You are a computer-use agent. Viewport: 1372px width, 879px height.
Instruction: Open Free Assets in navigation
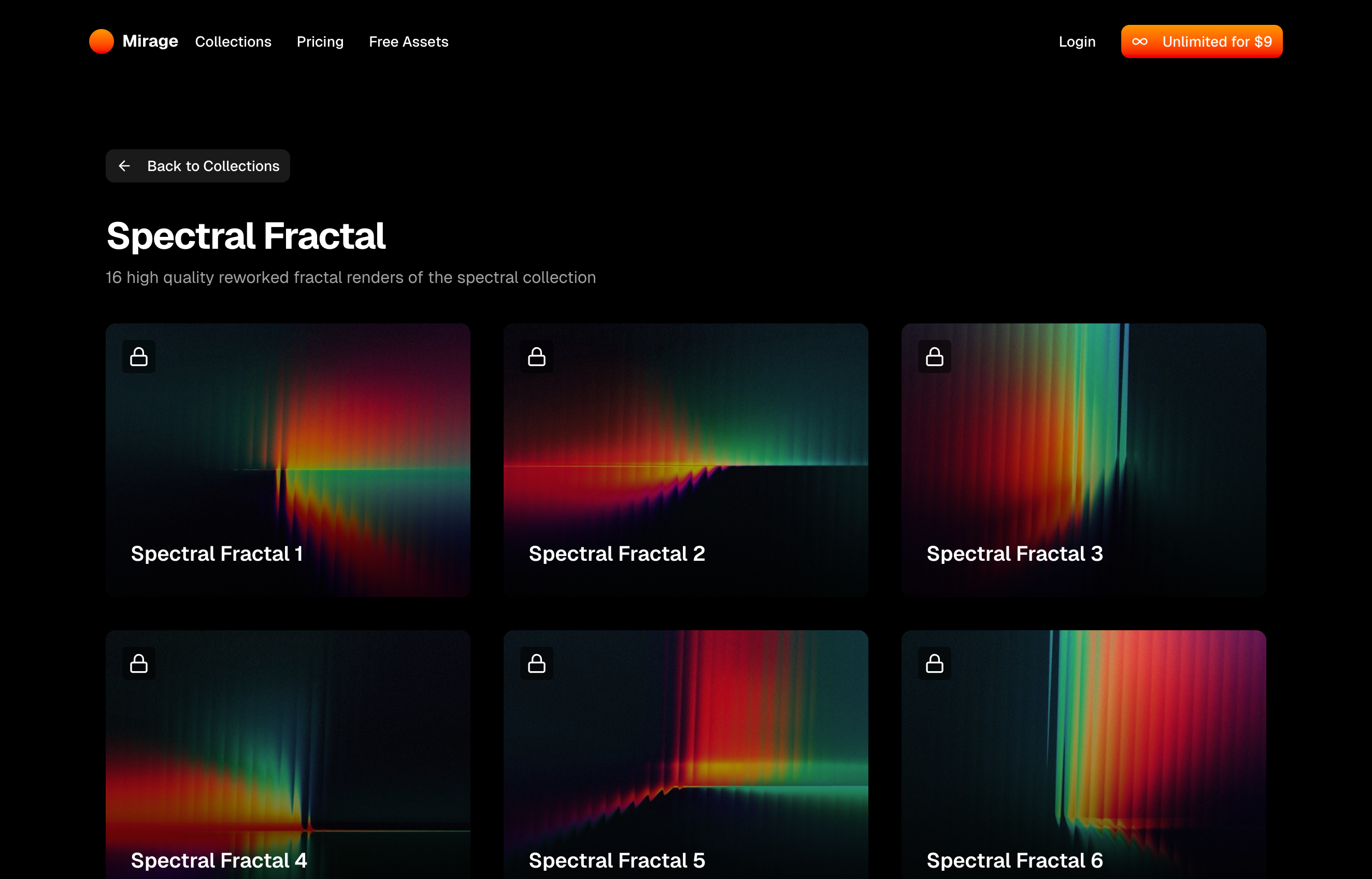click(x=408, y=41)
